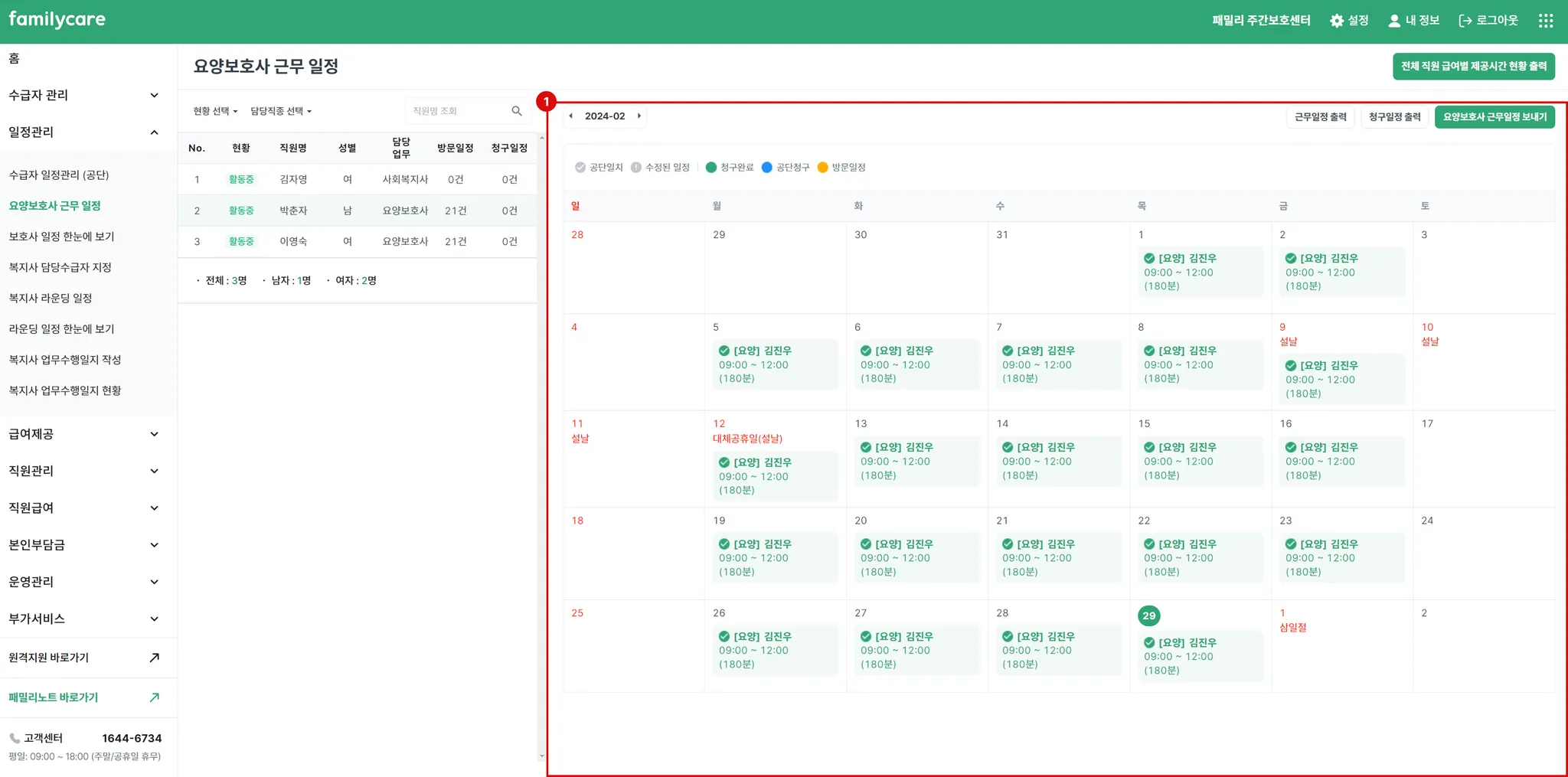1568x777 pixels.
Task: Go to 복지사 라운딩 일정
Action: [51, 298]
